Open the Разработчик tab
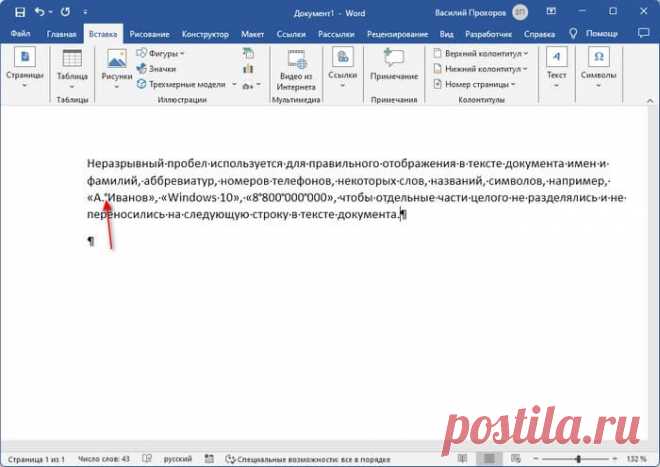 [x=489, y=34]
